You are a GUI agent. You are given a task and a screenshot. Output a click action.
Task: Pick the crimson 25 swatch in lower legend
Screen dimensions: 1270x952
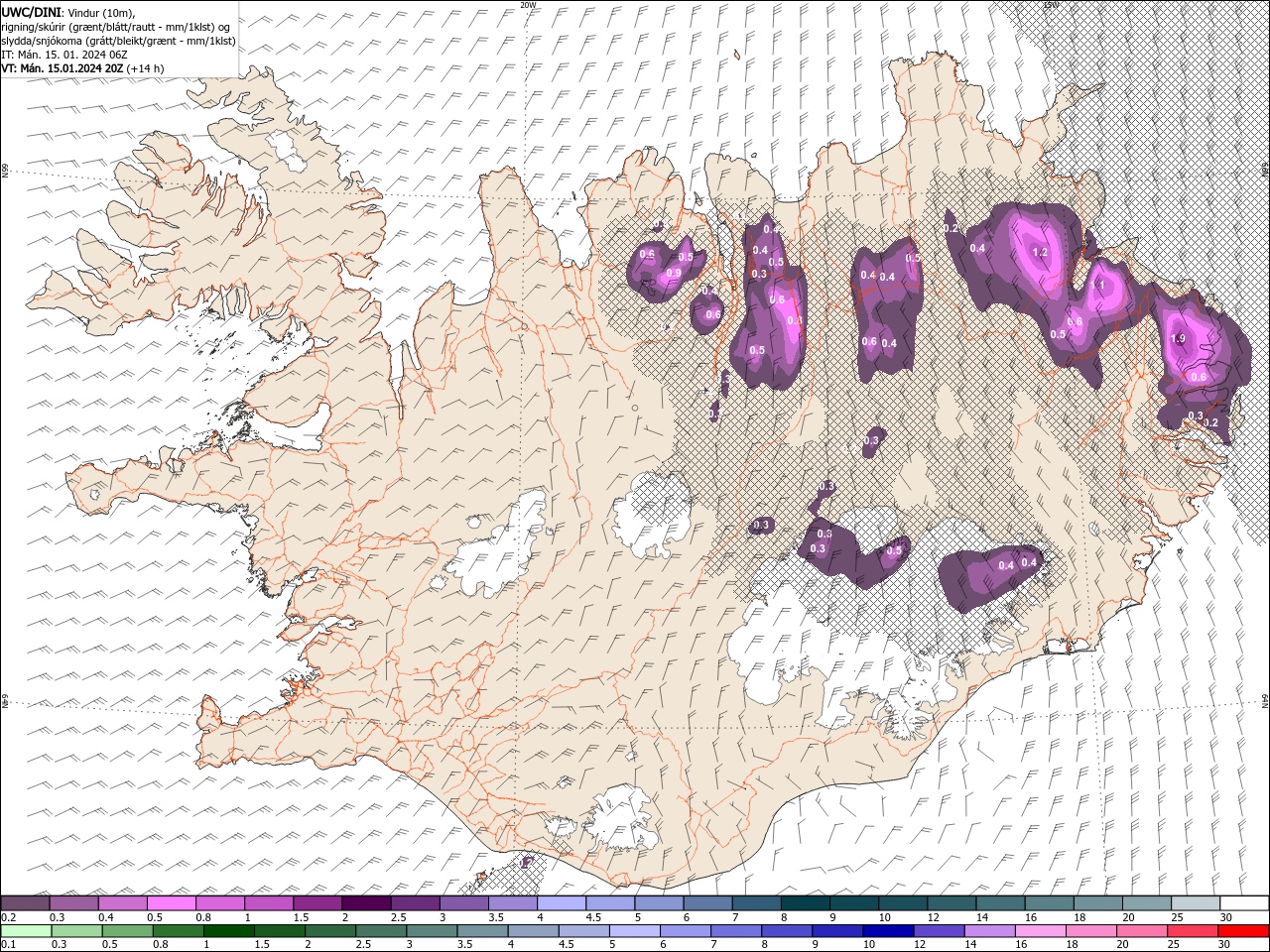[1191, 931]
